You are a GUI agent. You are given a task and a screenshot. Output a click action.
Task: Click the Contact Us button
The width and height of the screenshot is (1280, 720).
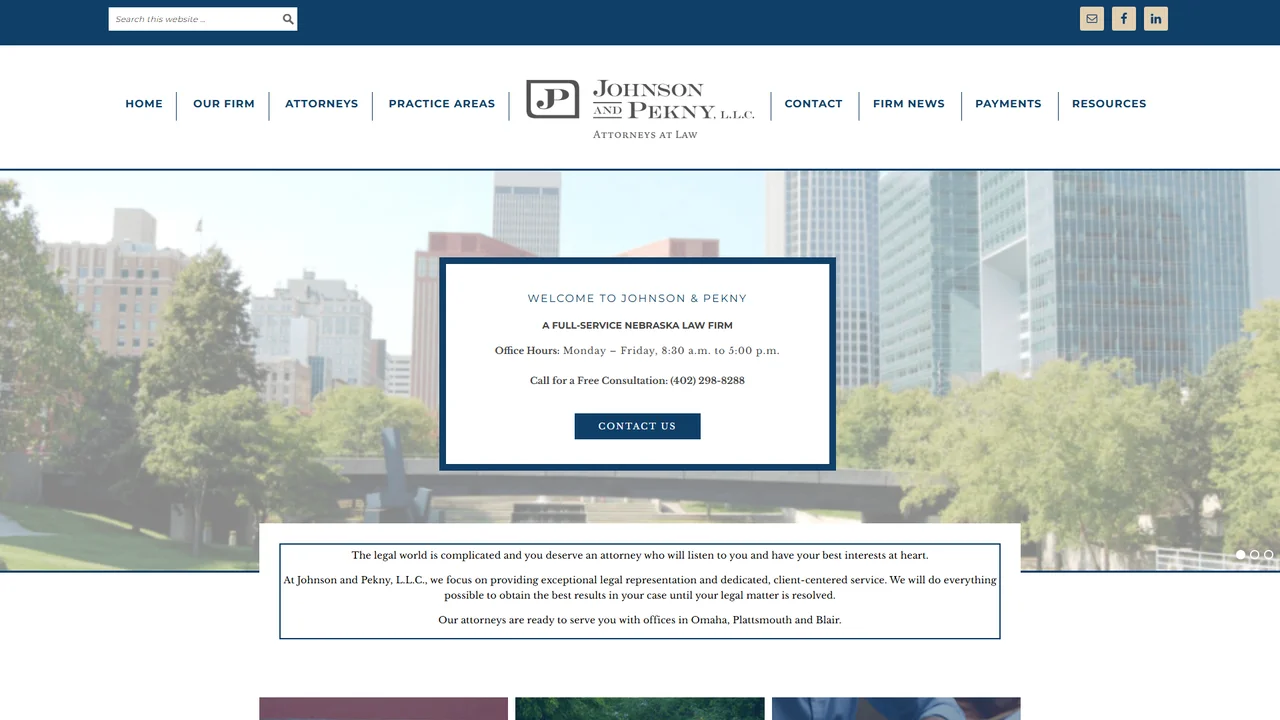[637, 426]
